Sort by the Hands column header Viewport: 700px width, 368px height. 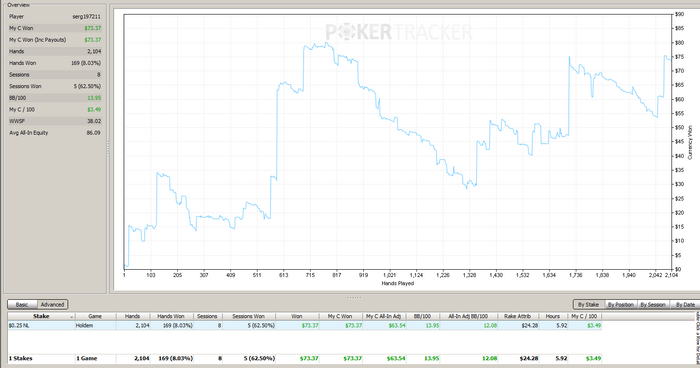coord(133,316)
